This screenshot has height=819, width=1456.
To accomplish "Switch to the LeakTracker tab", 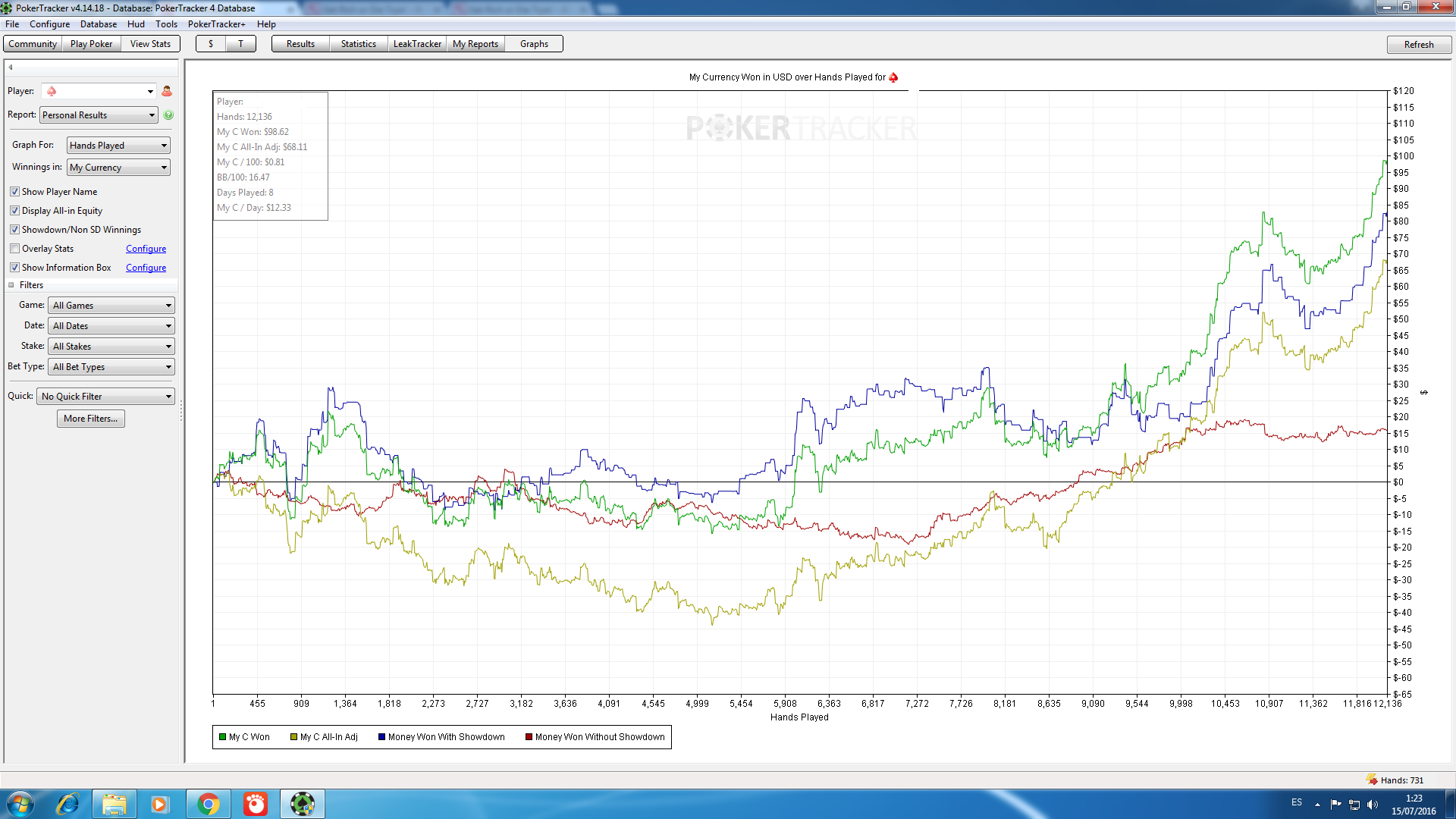I will click(x=417, y=44).
